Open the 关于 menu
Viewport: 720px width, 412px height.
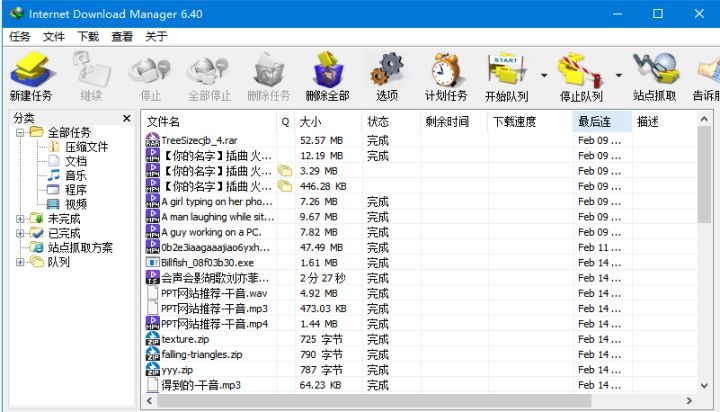click(156, 36)
